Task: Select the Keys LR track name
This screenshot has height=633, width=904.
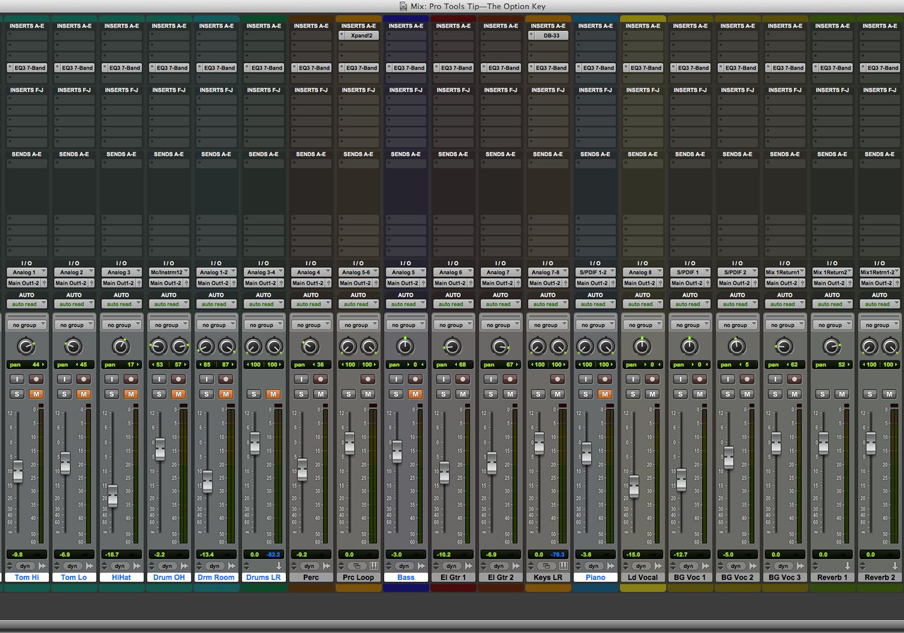Action: click(x=547, y=577)
